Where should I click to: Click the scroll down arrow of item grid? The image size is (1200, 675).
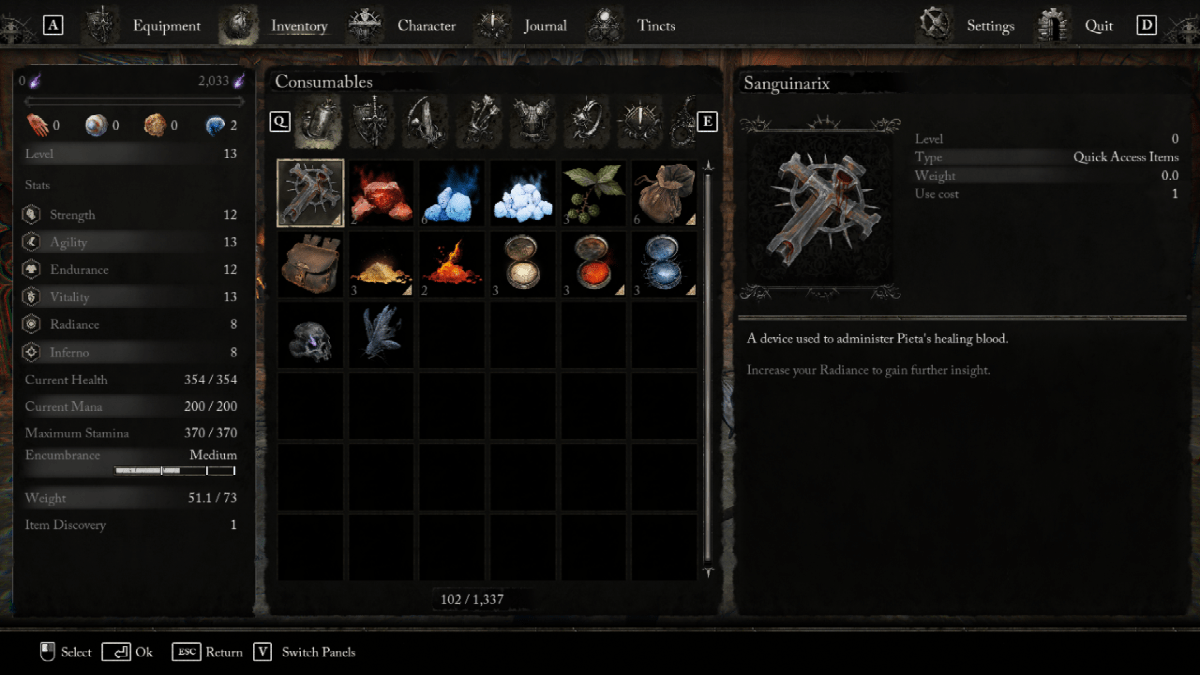[708, 572]
